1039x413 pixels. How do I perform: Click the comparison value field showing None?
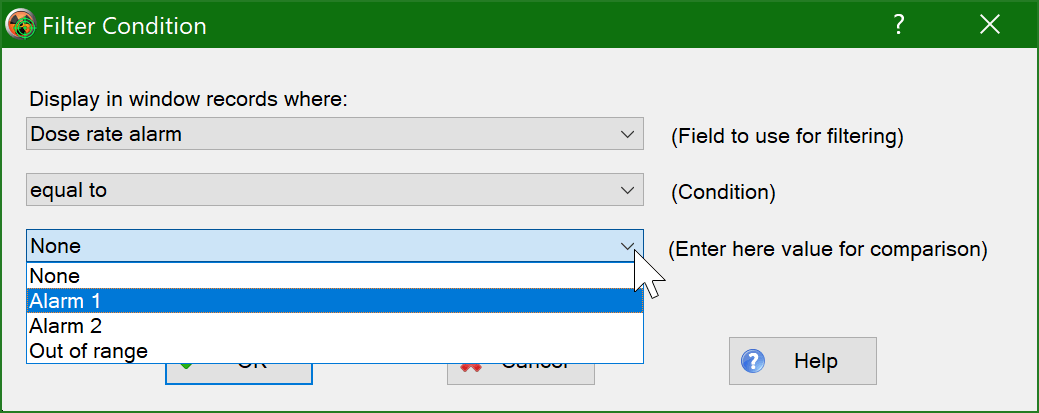(x=335, y=246)
